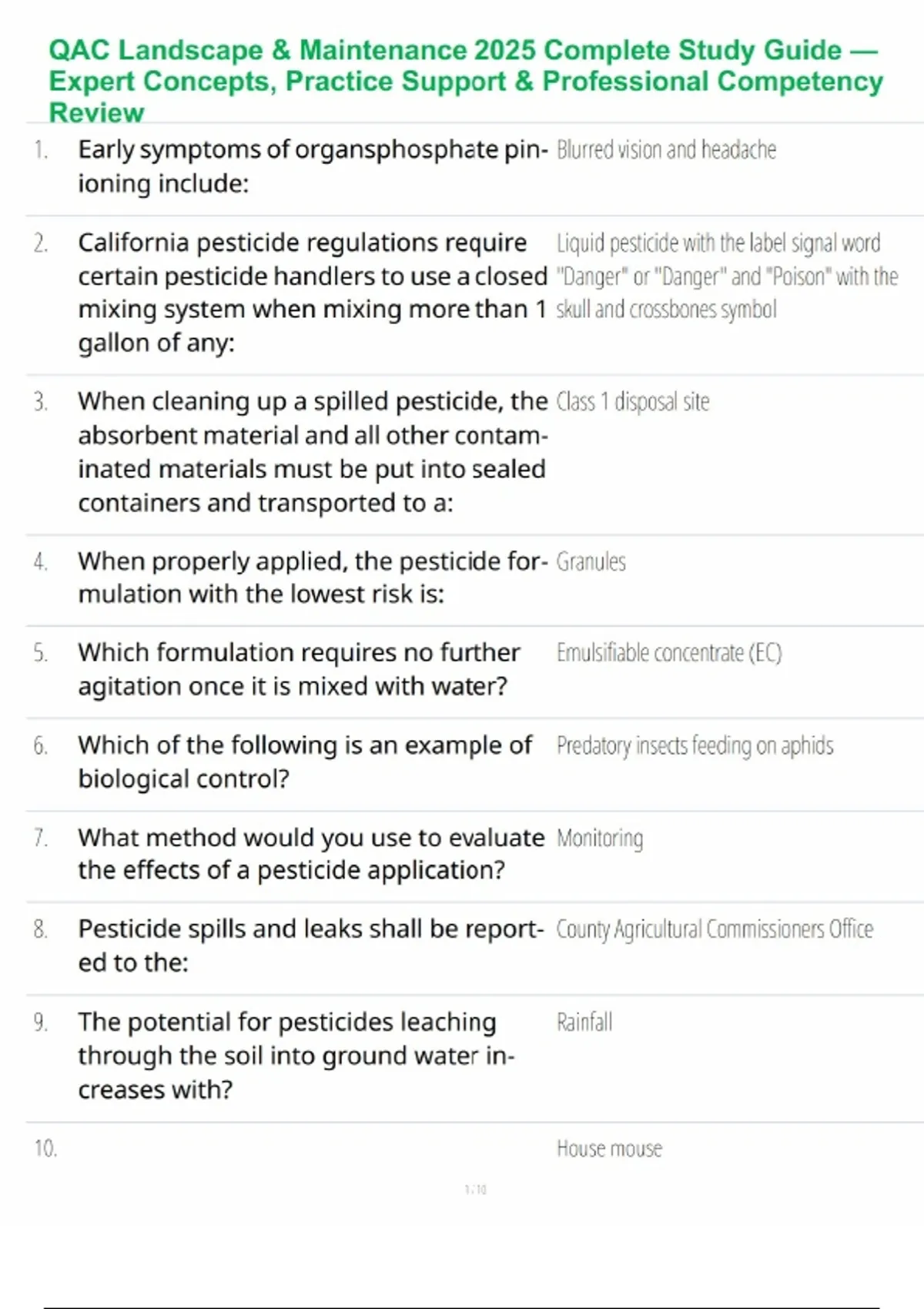Click the "Monitoring" answer text

[x=599, y=838]
